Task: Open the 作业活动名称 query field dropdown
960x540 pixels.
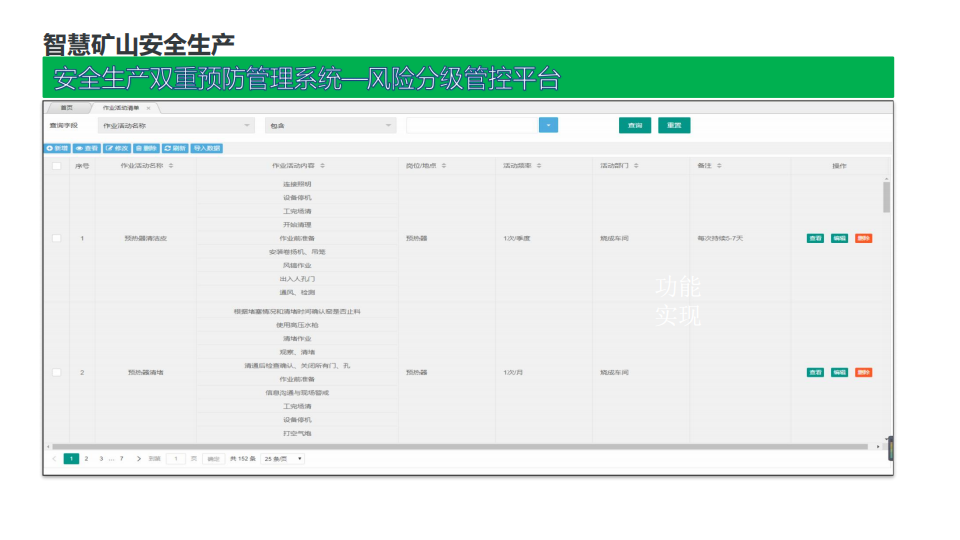Action: [x=176, y=126]
